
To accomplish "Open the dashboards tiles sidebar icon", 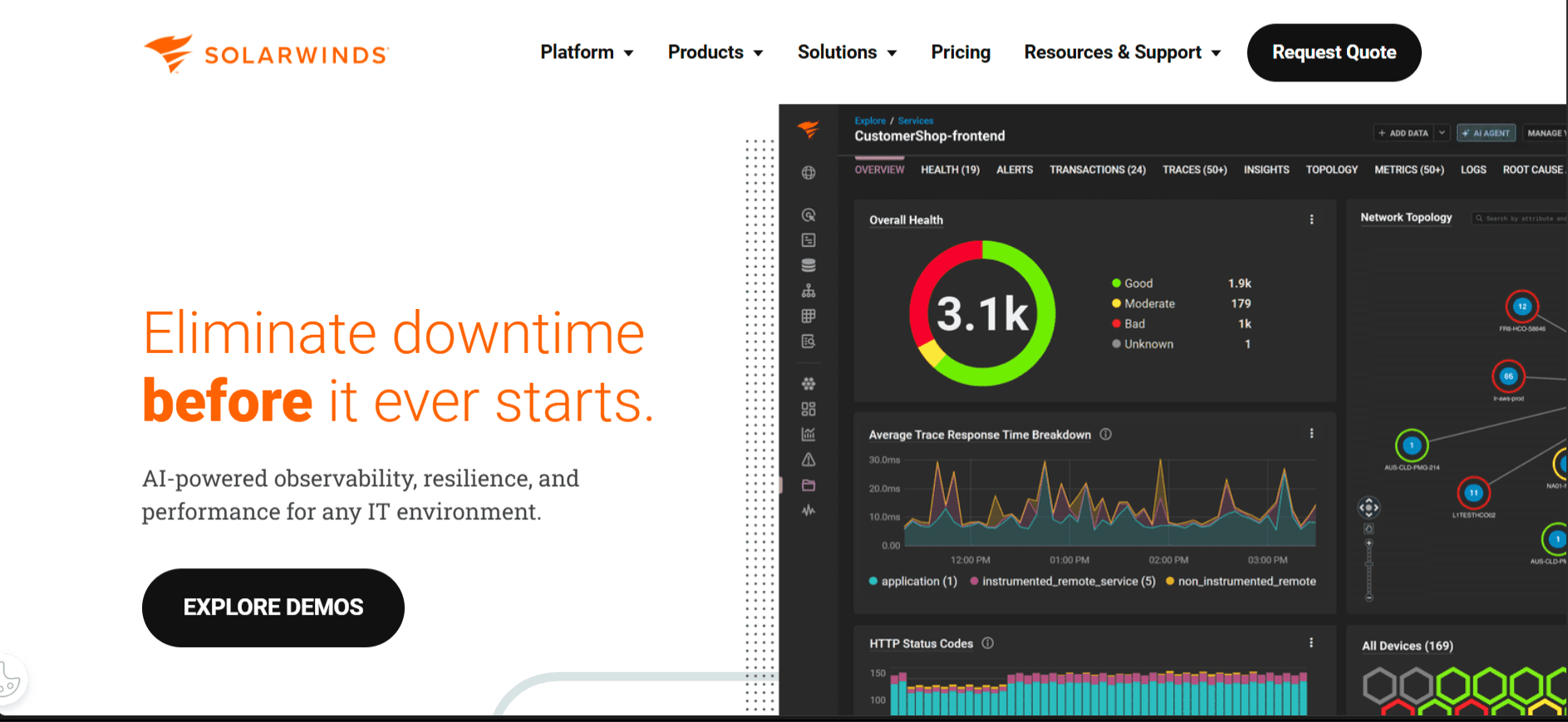I will click(x=809, y=409).
